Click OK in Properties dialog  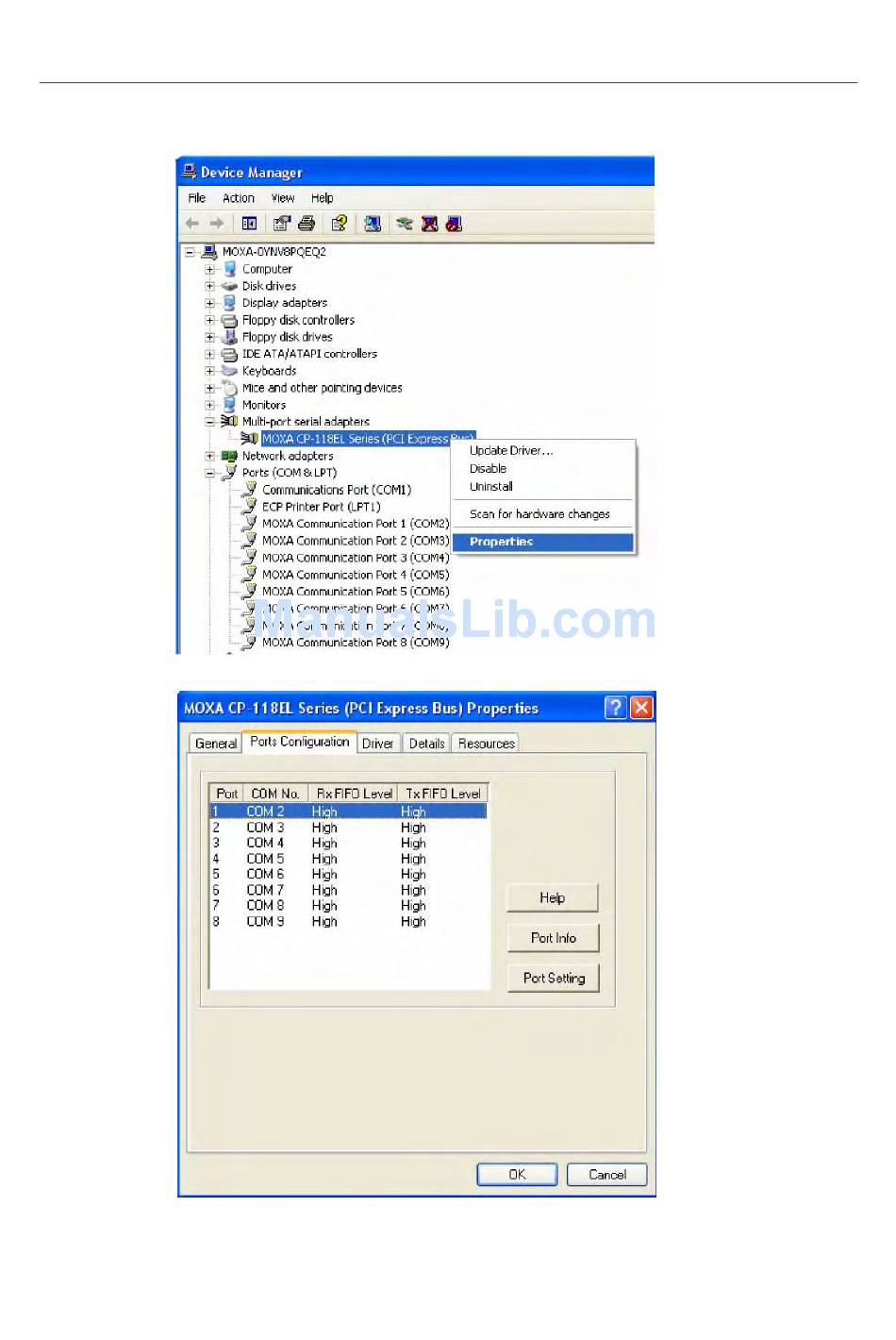coord(518,1175)
